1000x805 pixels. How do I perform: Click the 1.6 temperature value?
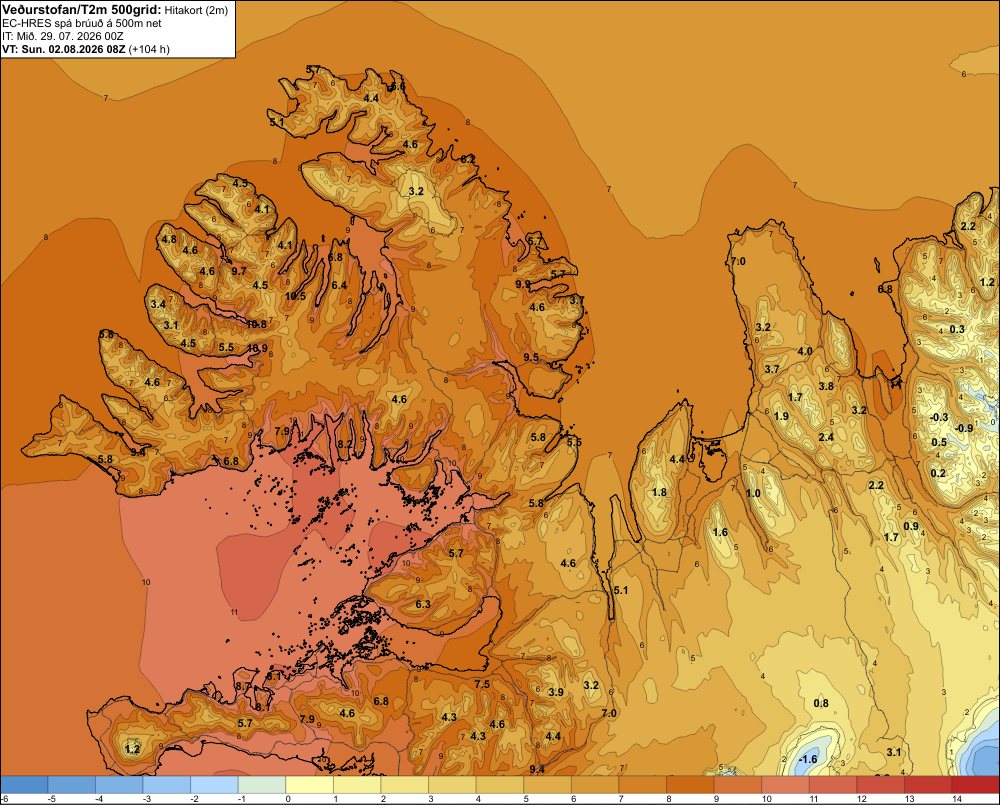[720, 532]
